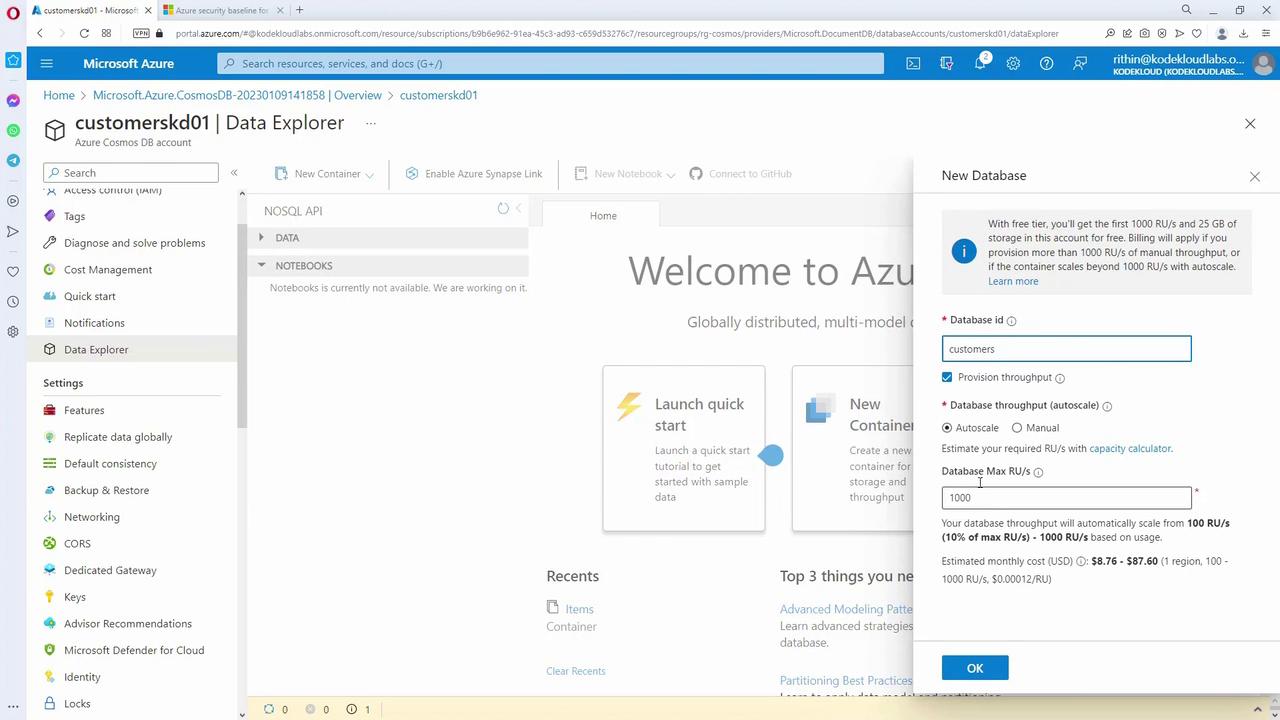Click the New Container toolbar button
Screen dimensions: 1280x720
pos(324,174)
